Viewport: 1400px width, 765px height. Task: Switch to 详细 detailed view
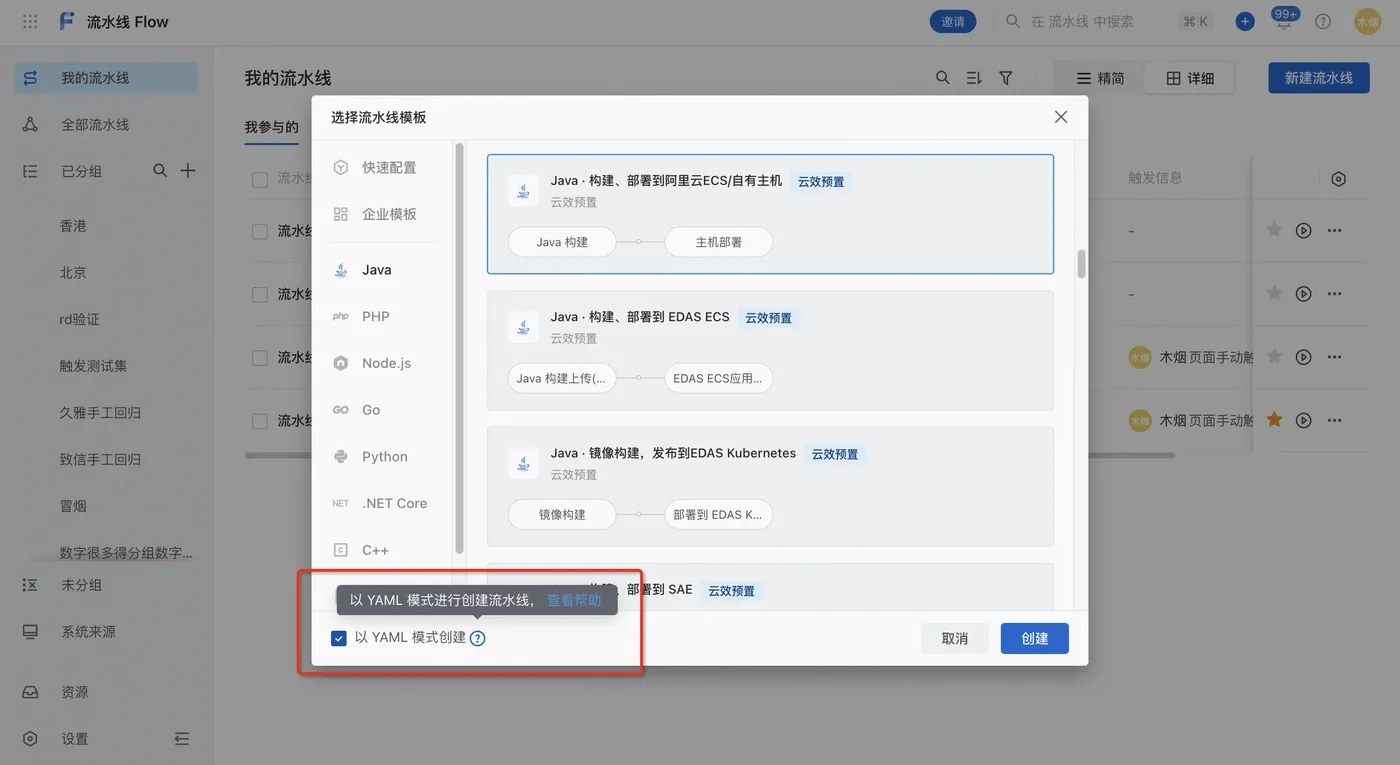click(x=1189, y=78)
